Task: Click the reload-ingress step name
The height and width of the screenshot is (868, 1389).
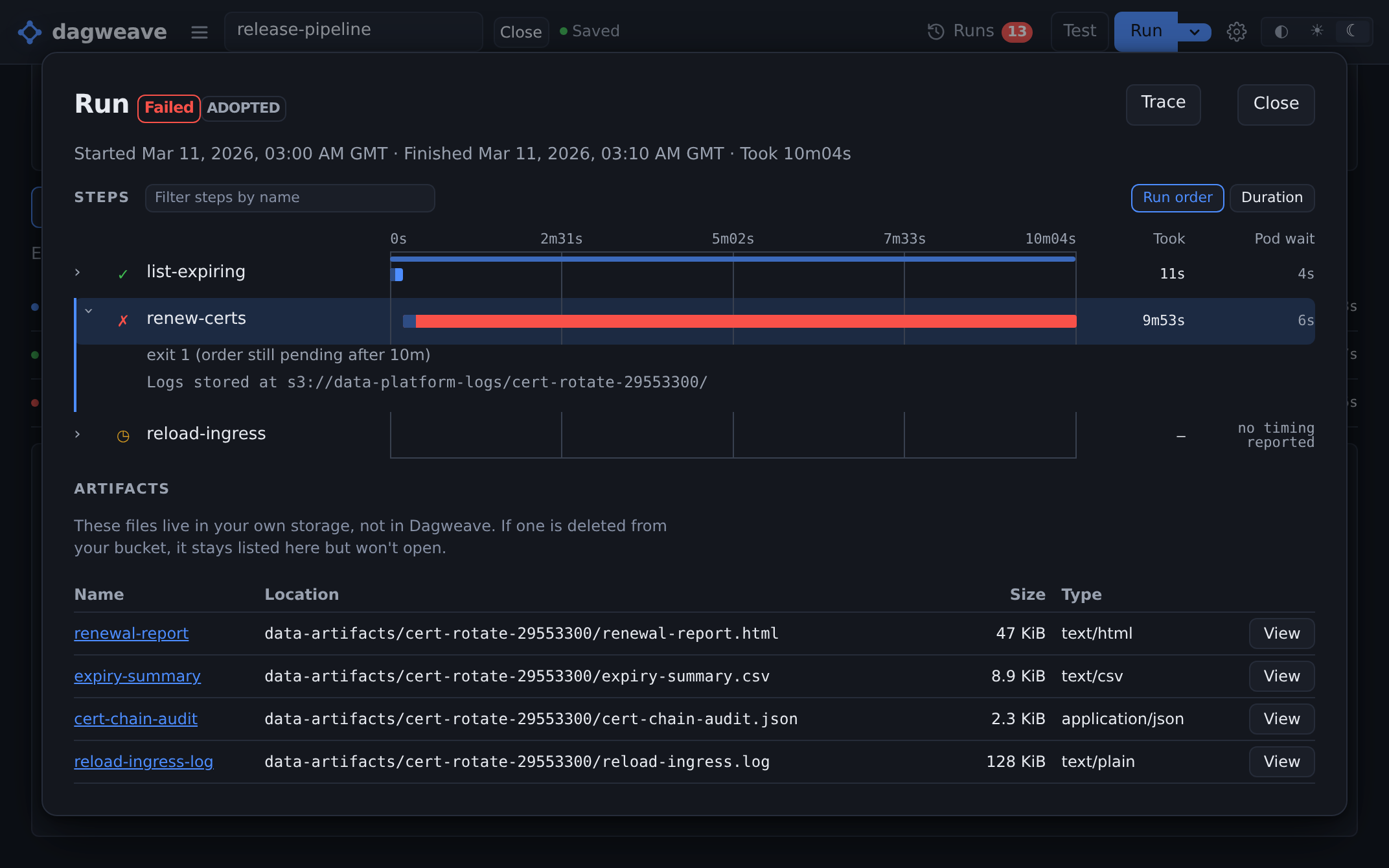Action: pos(206,434)
